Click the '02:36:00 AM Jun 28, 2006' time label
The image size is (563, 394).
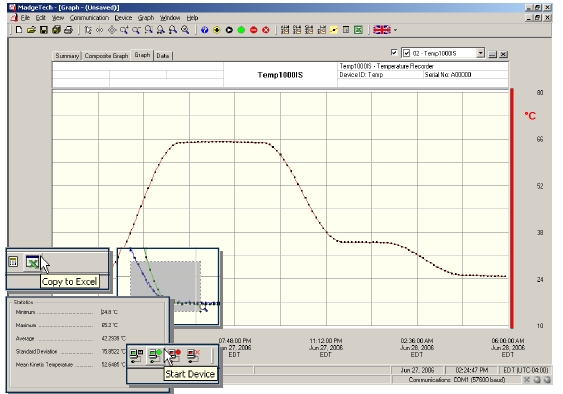pyautogui.click(x=417, y=347)
